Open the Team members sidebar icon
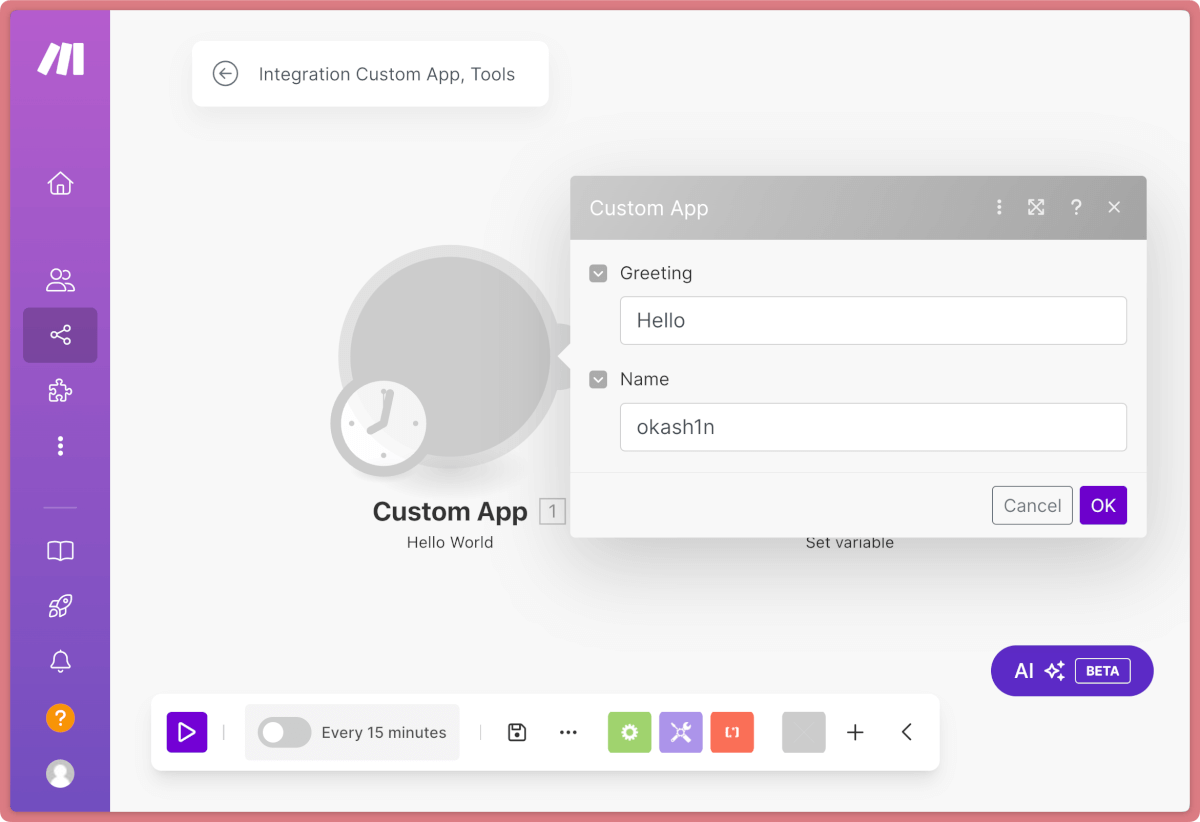 (x=60, y=280)
